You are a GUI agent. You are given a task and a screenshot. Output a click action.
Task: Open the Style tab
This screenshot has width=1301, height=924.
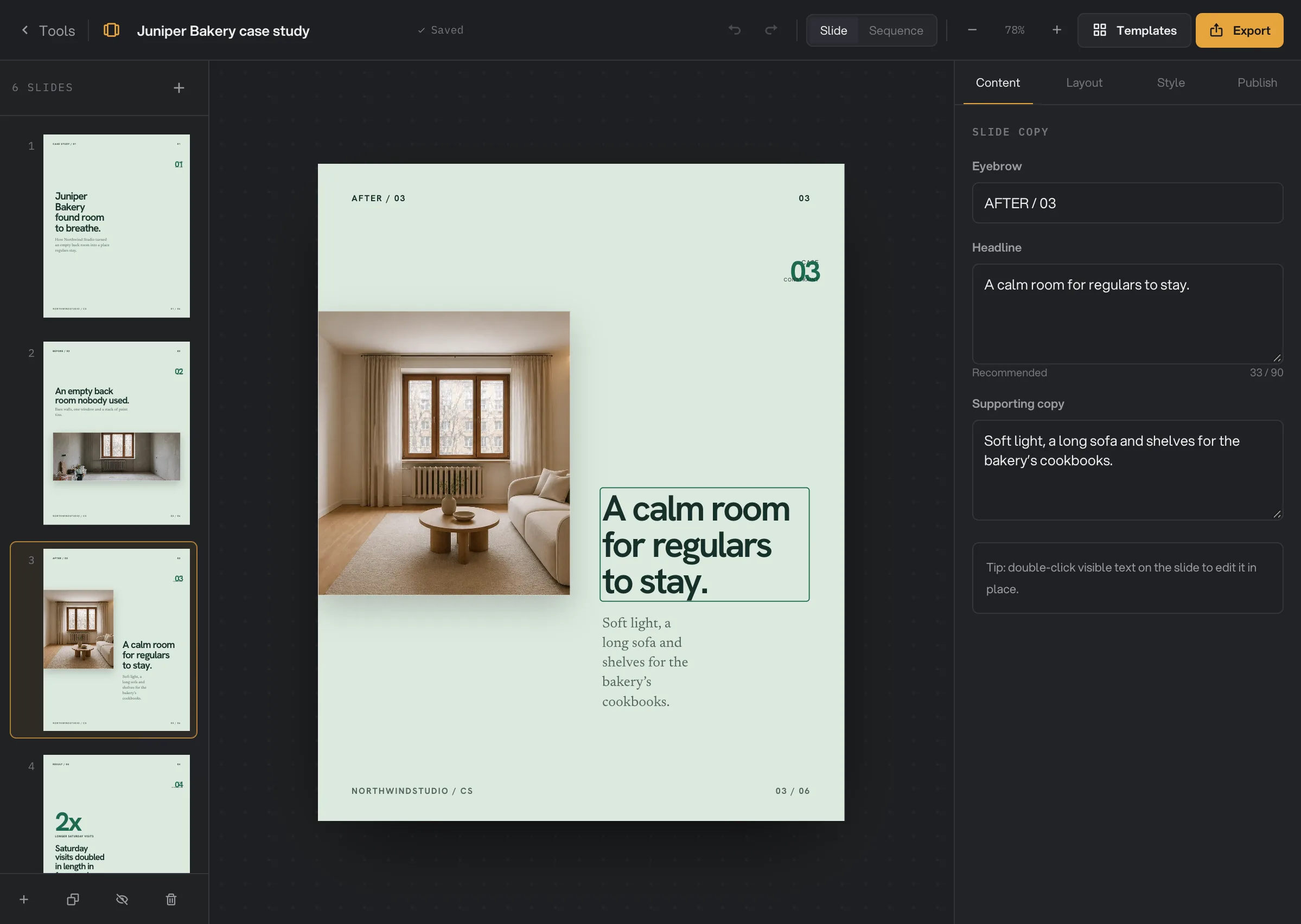pyautogui.click(x=1170, y=82)
